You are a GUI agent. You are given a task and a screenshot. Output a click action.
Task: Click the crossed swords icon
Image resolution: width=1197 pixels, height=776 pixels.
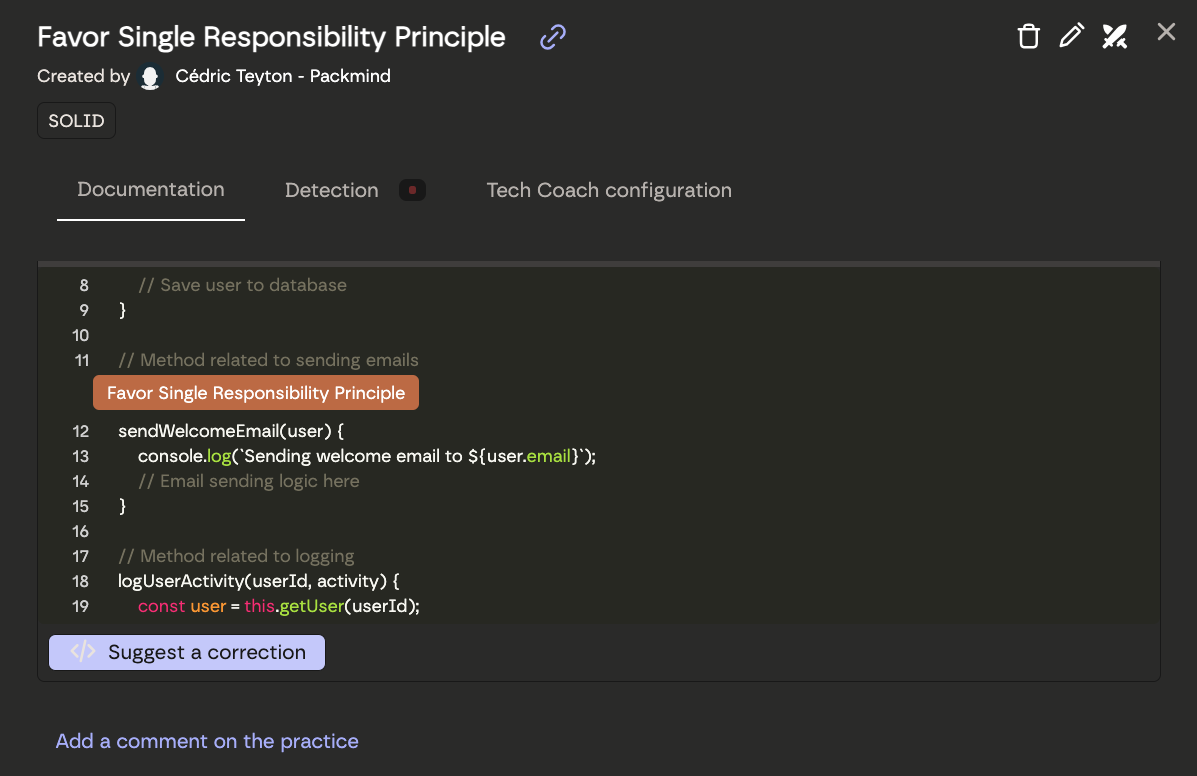(1114, 37)
